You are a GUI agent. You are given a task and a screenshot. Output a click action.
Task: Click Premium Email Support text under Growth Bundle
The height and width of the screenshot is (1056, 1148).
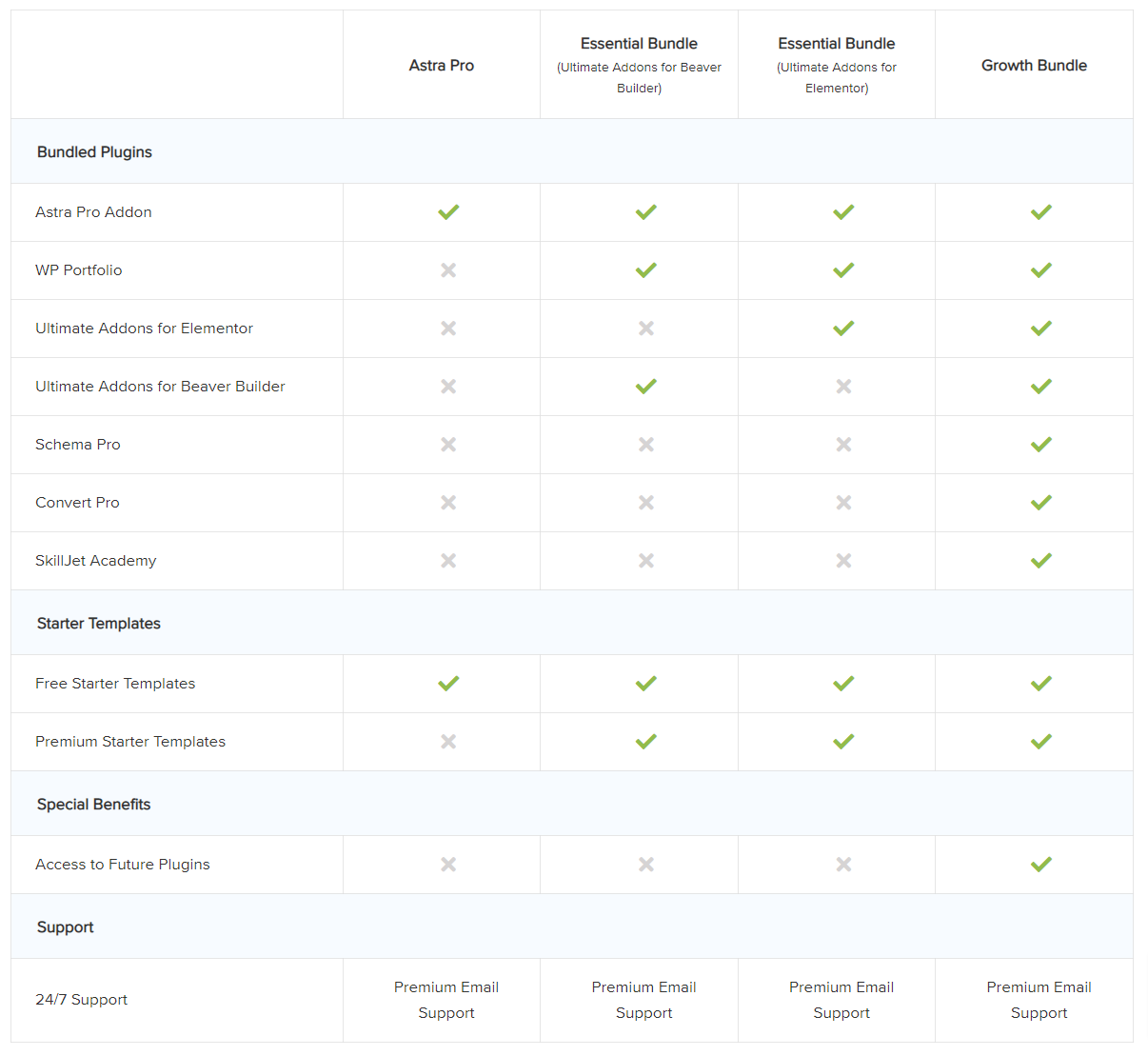tap(1039, 1000)
